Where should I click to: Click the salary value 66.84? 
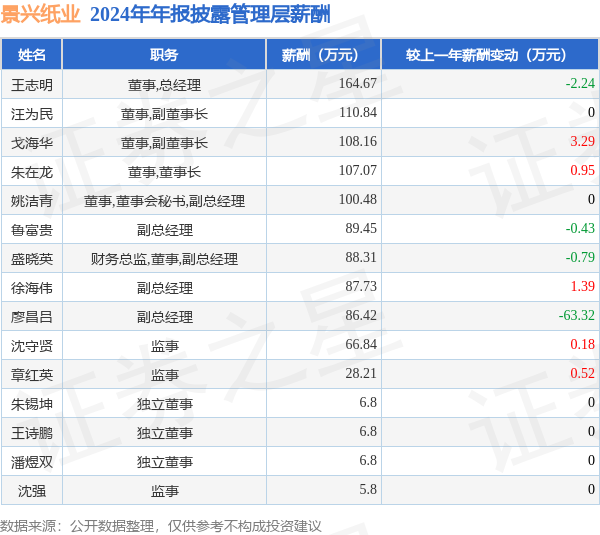(x=361, y=344)
